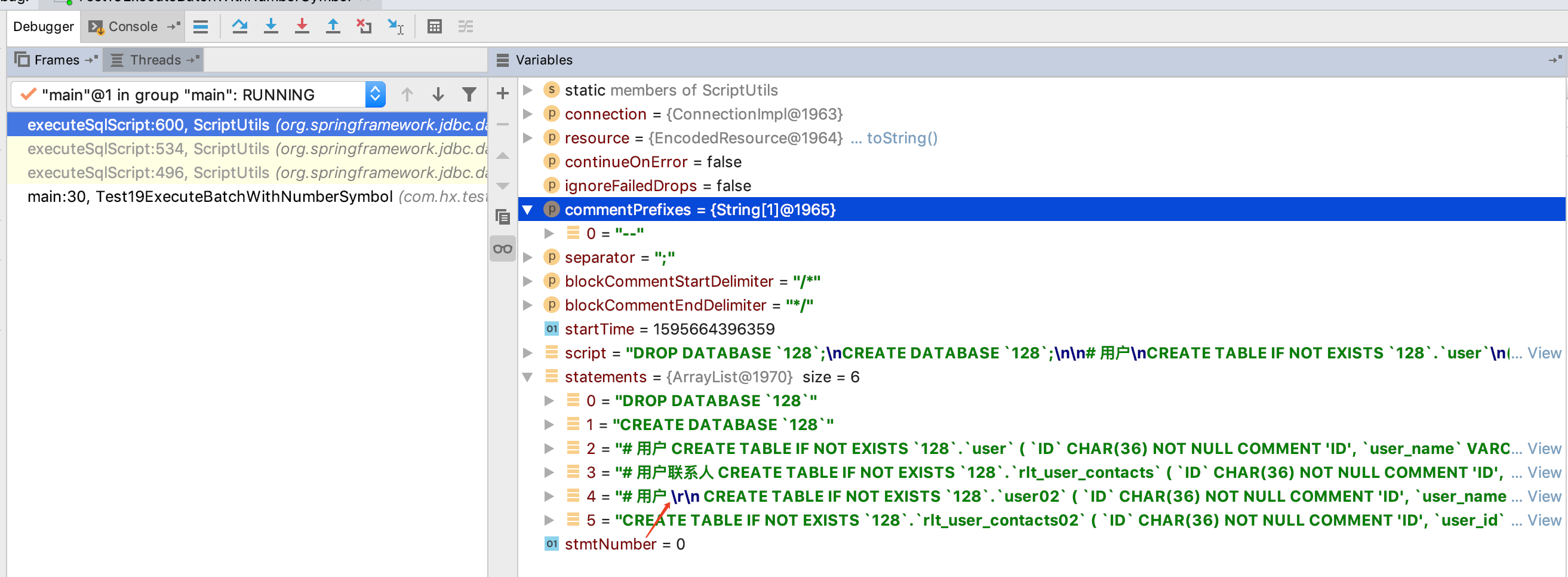Click View link on statements element 5

click(1544, 520)
